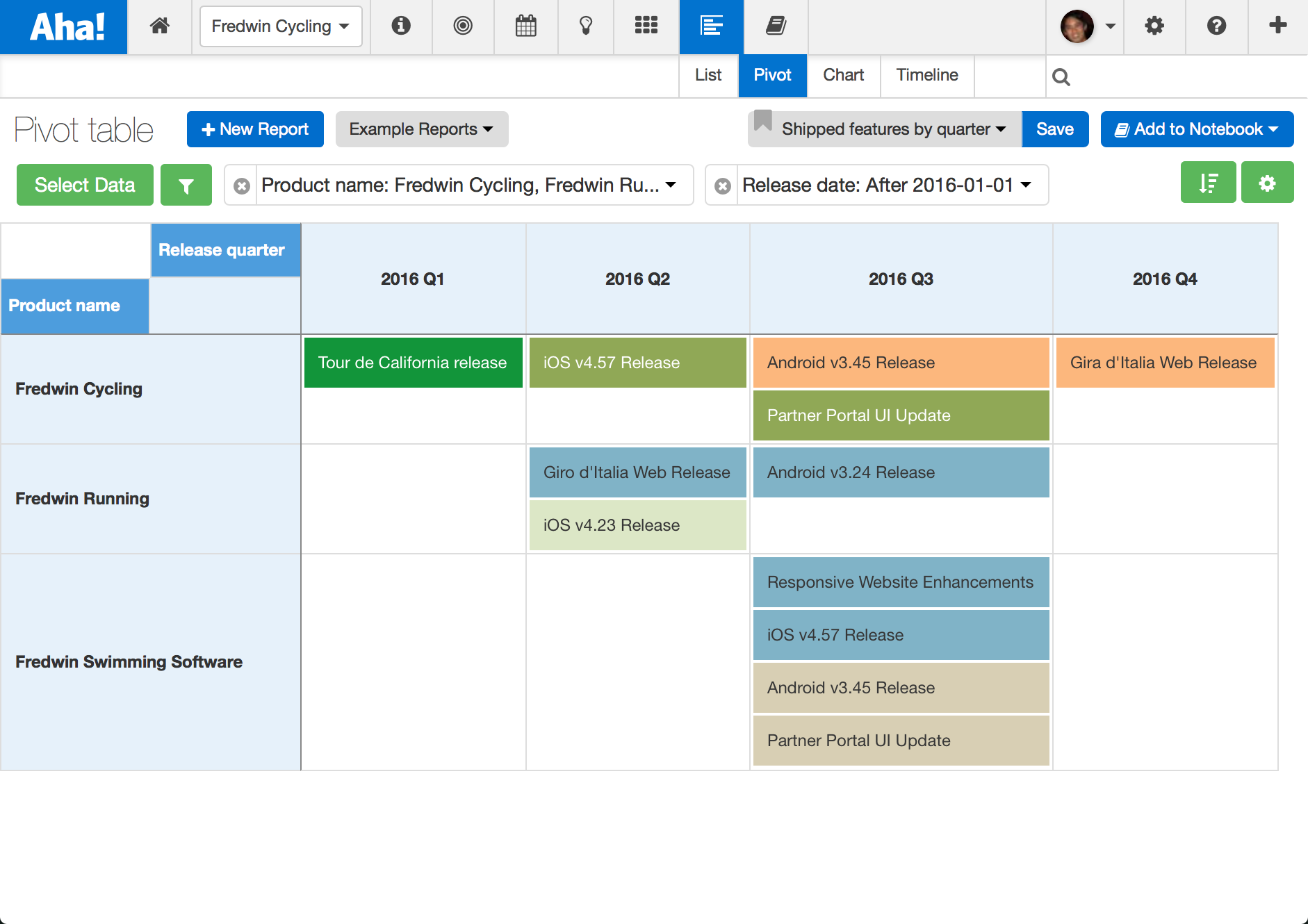The width and height of the screenshot is (1308, 924).
Task: Open the product info icon
Action: pos(401,26)
